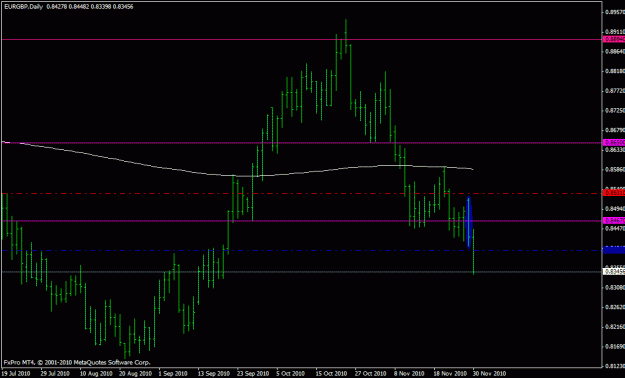Click the 0.8818 price axis value
This screenshot has width=625, height=378.
[615, 71]
